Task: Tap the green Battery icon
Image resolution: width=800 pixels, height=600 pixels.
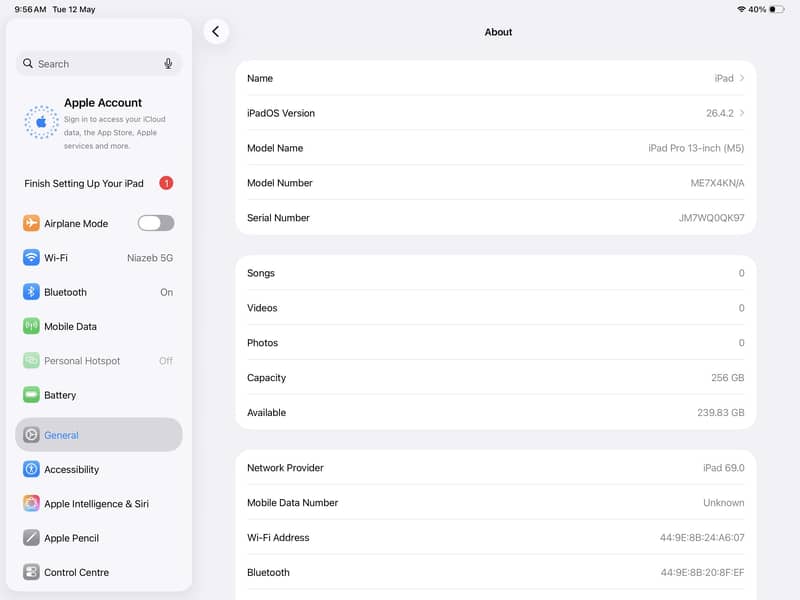Action: click(31, 394)
